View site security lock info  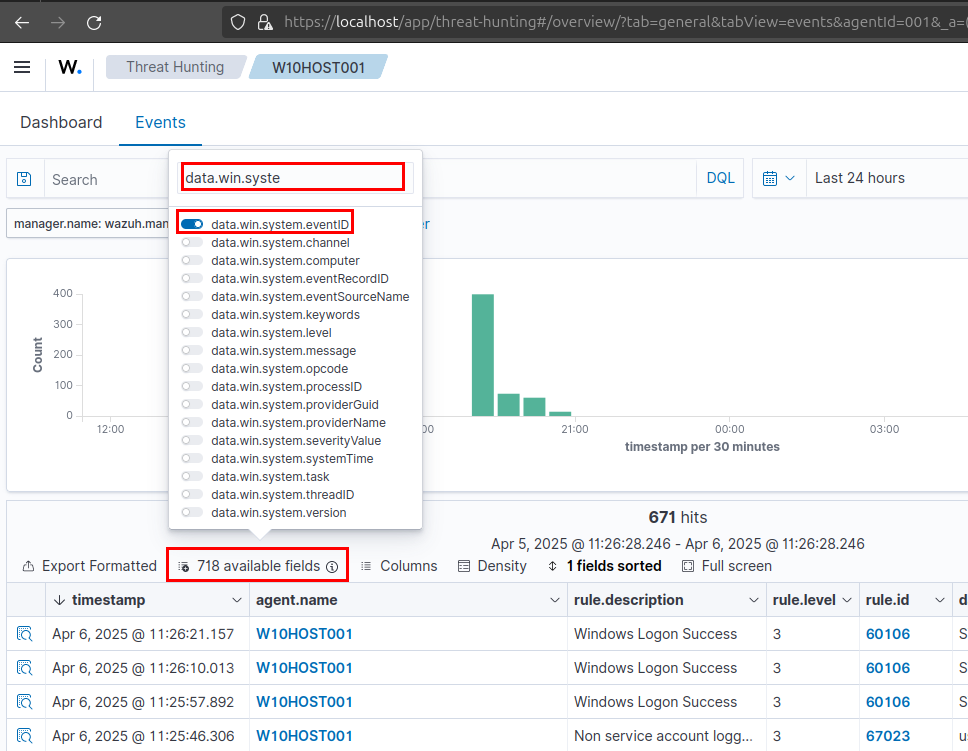pyautogui.click(x=265, y=23)
